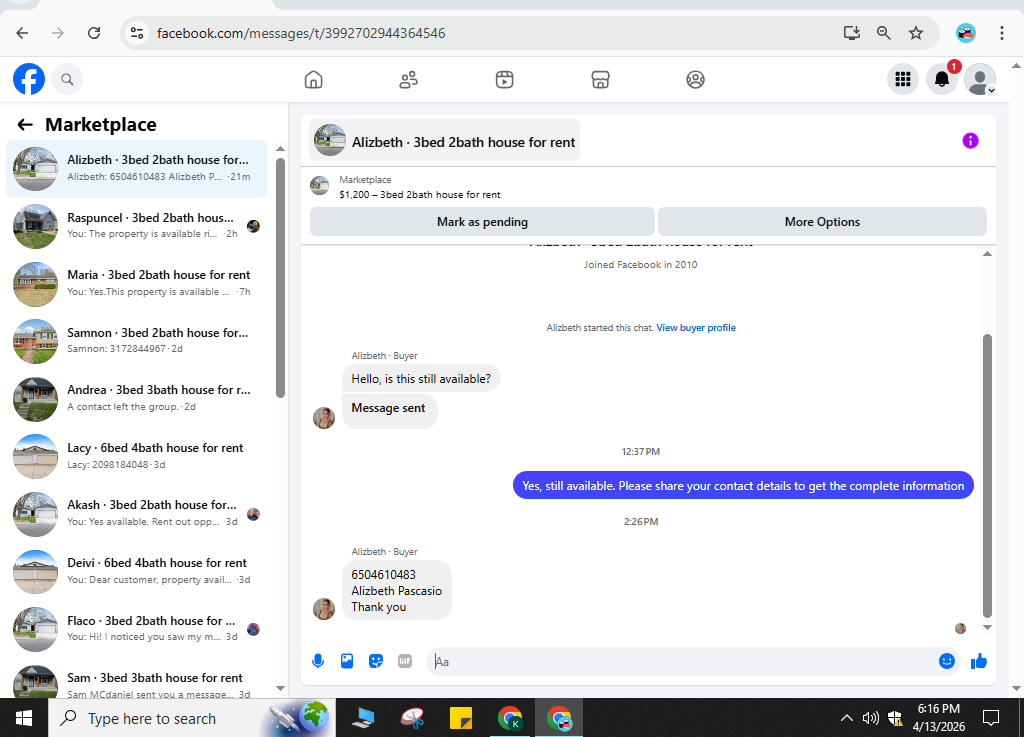Click the browser back arrow
The height and width of the screenshot is (737, 1024).
pos(22,33)
